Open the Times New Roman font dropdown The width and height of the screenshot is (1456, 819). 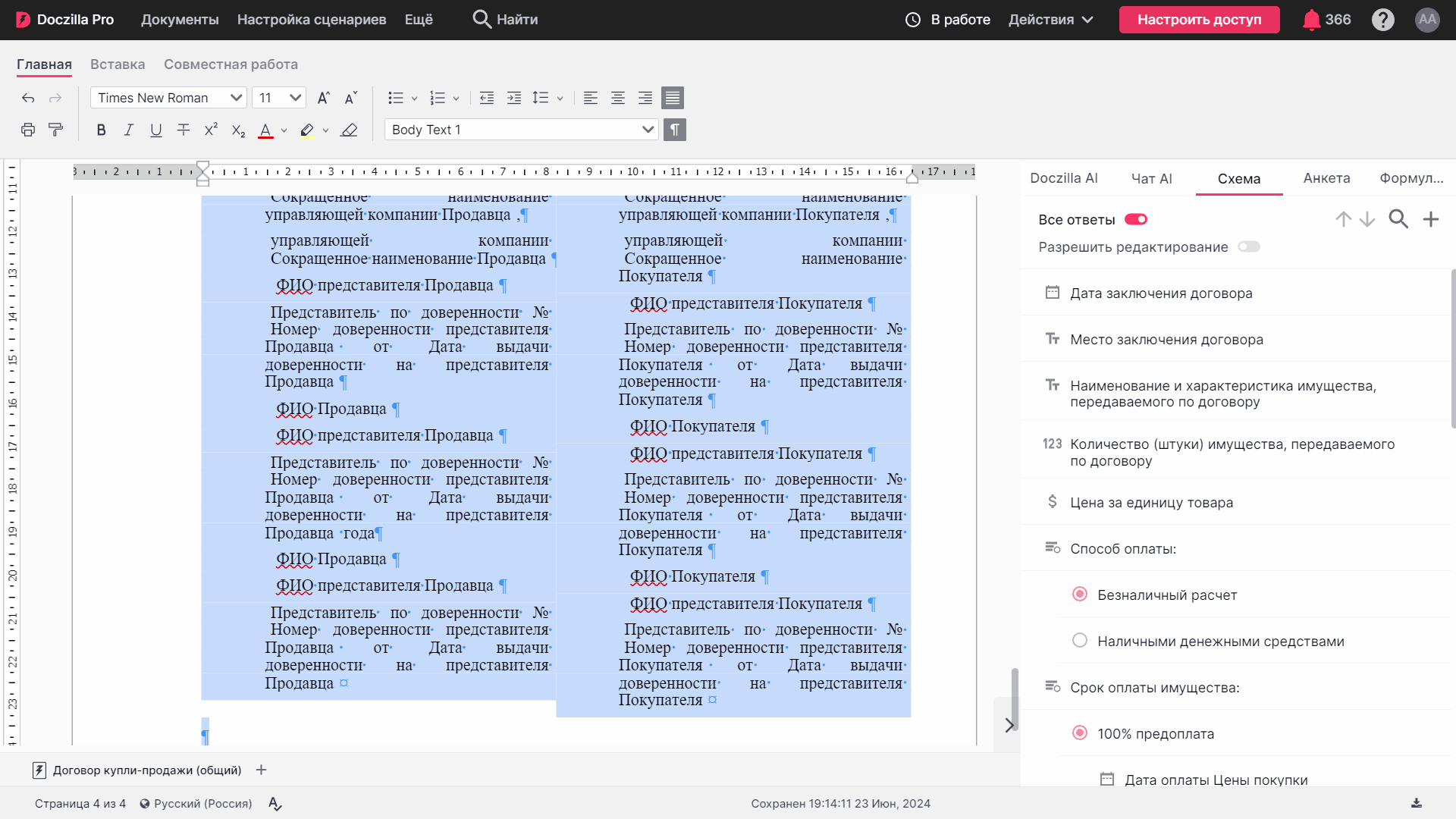click(168, 98)
